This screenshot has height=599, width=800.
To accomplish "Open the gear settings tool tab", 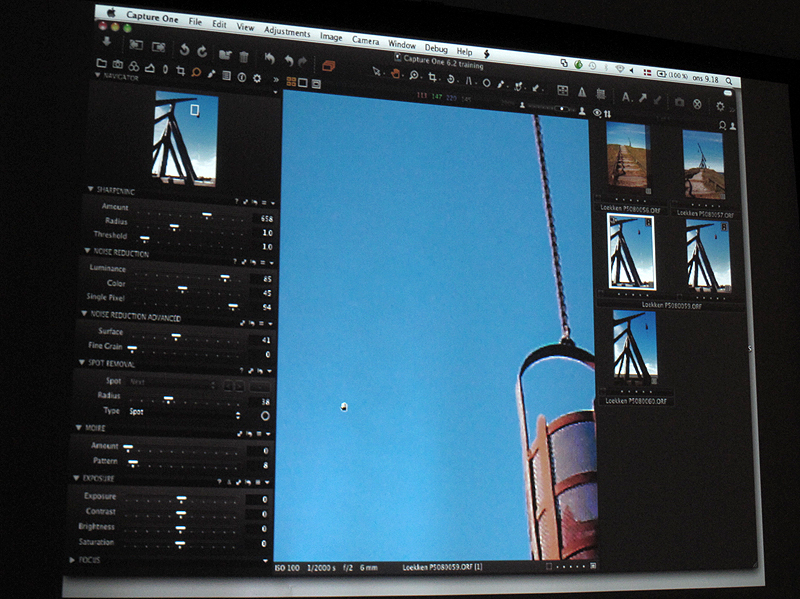I will point(257,79).
